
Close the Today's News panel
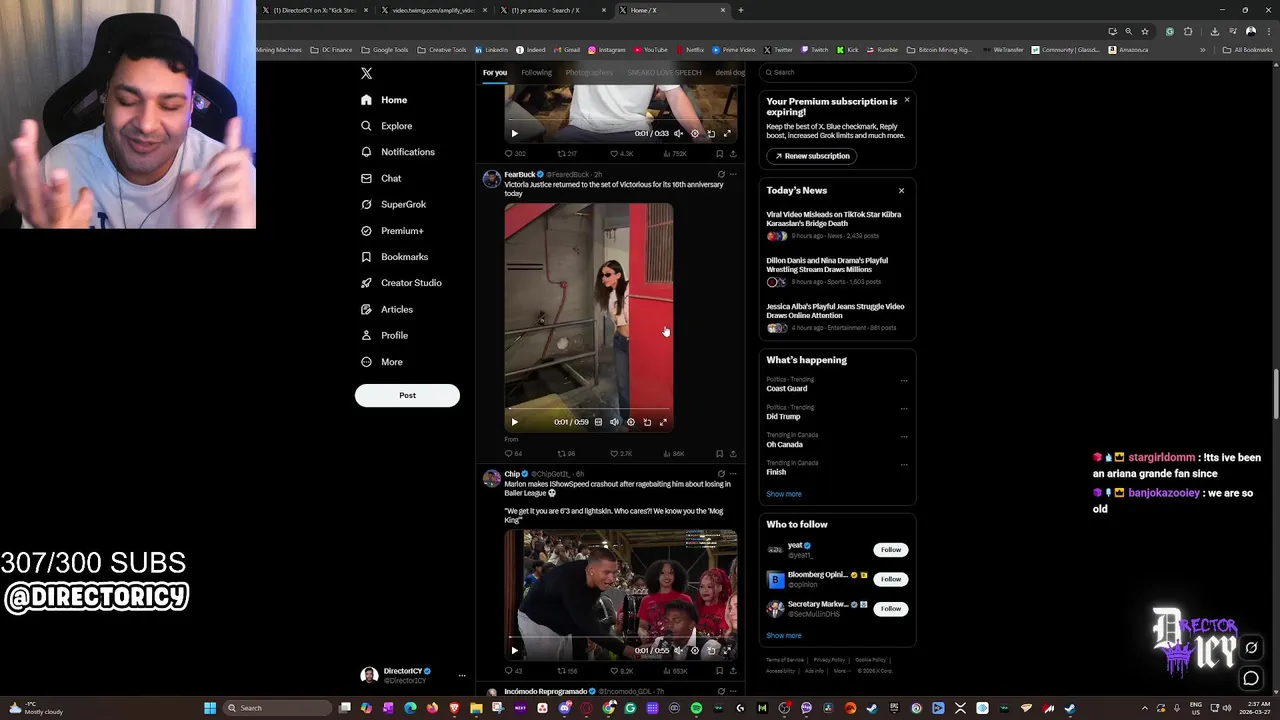pos(901,191)
